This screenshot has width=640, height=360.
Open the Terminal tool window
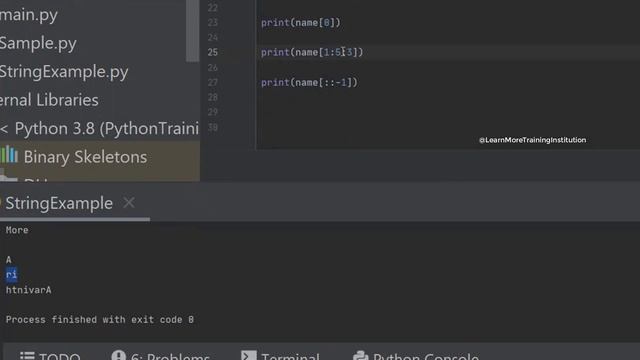tap(280, 356)
